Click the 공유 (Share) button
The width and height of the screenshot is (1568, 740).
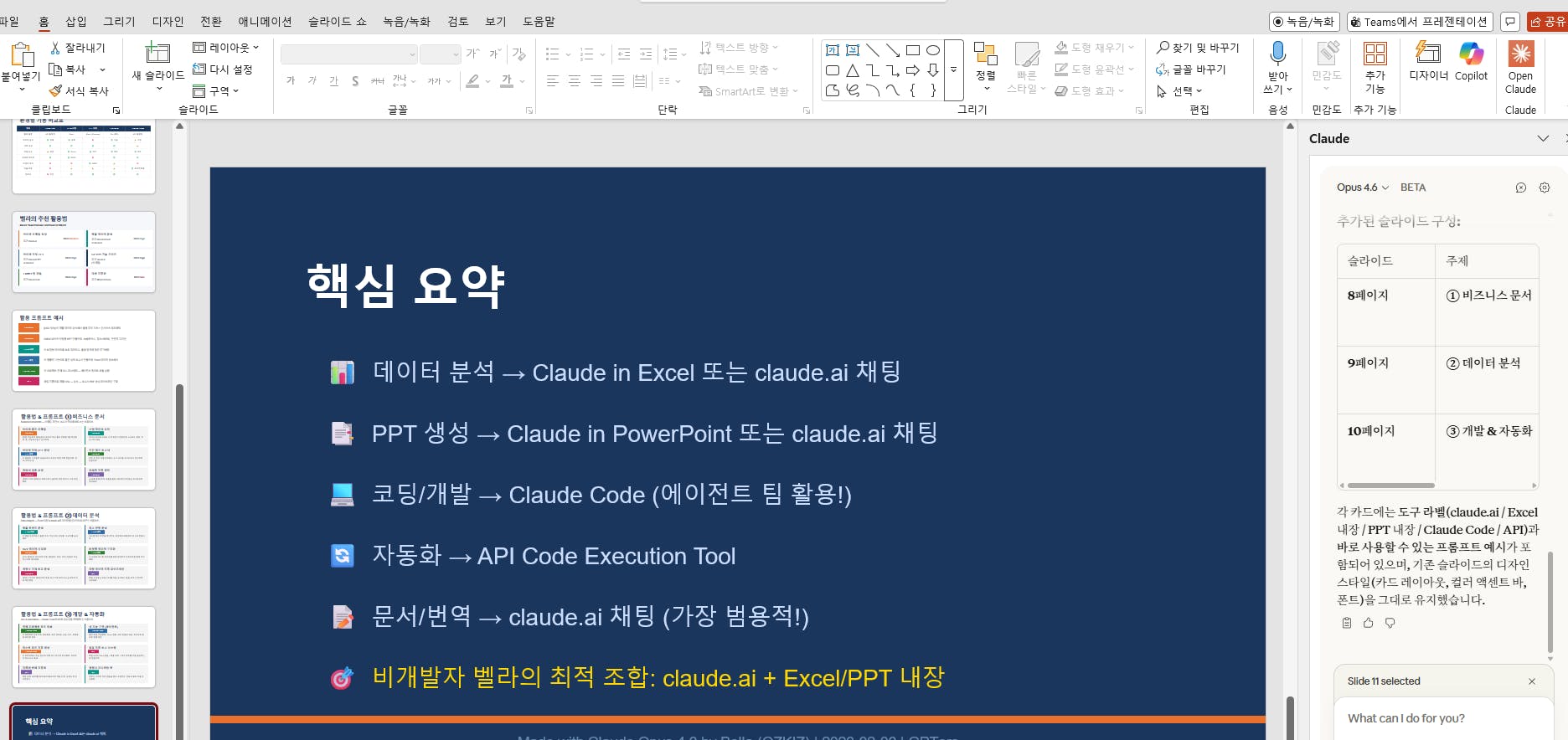pos(1548,22)
